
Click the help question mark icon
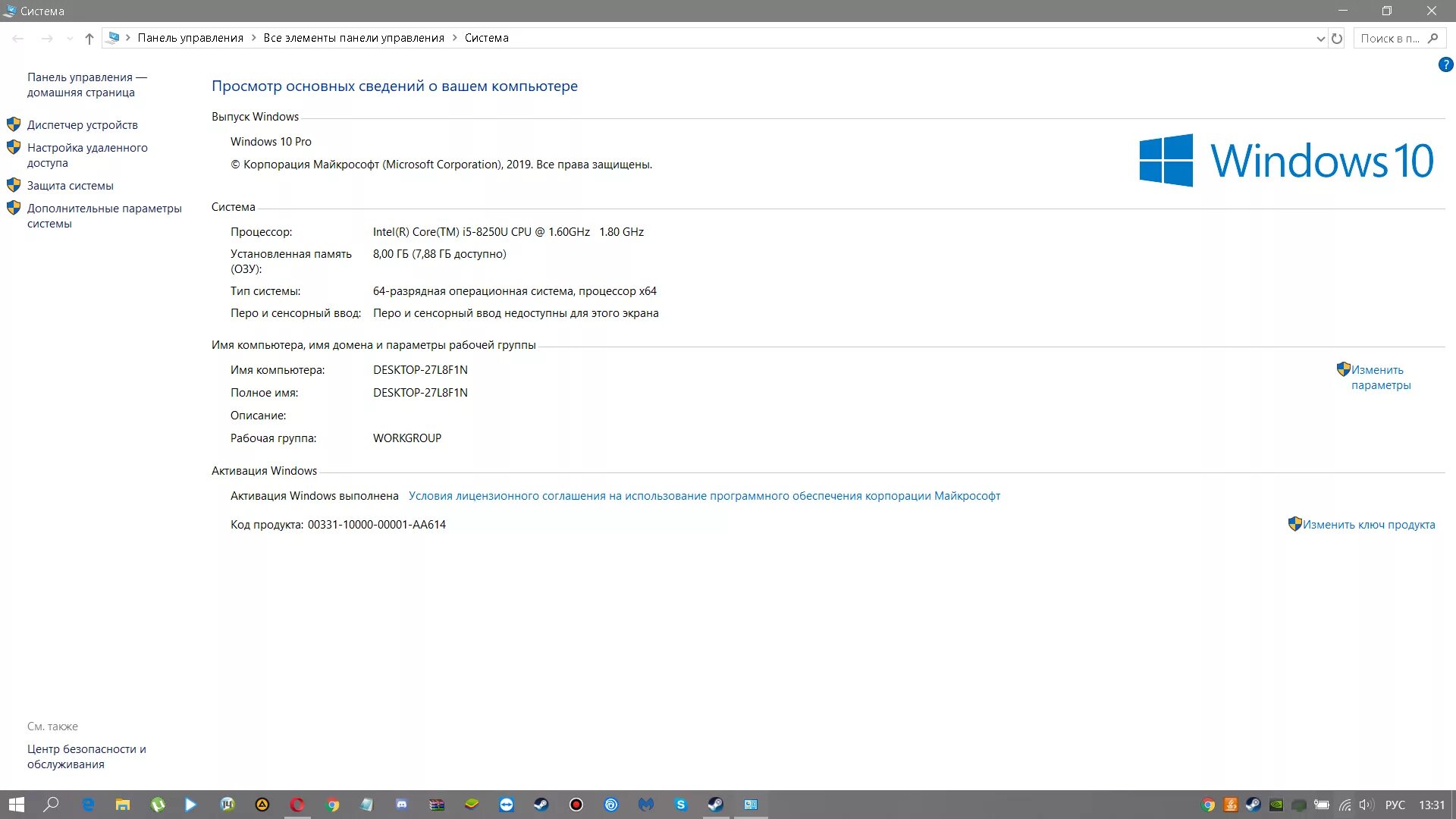point(1445,65)
